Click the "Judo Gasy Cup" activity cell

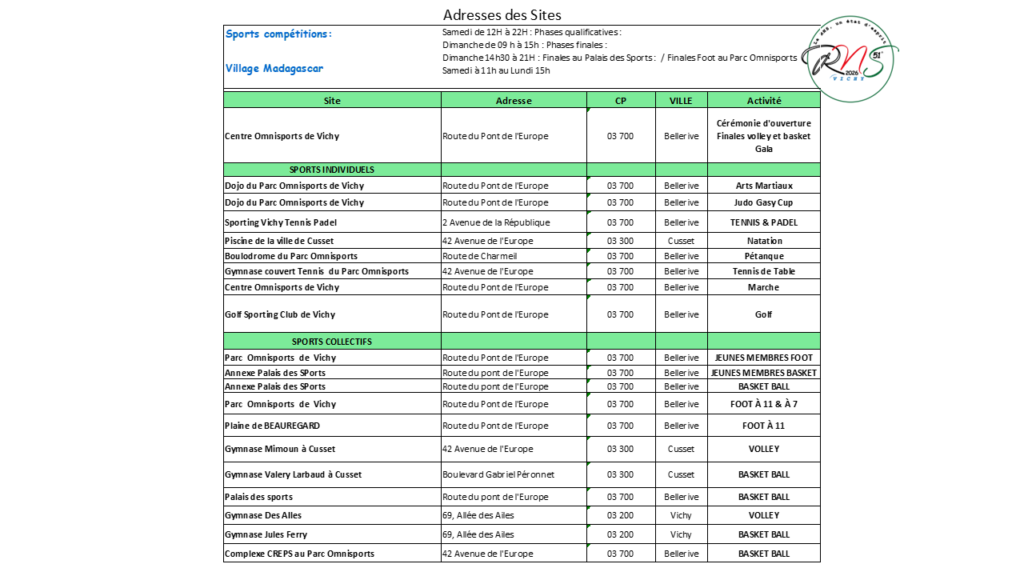pos(764,202)
